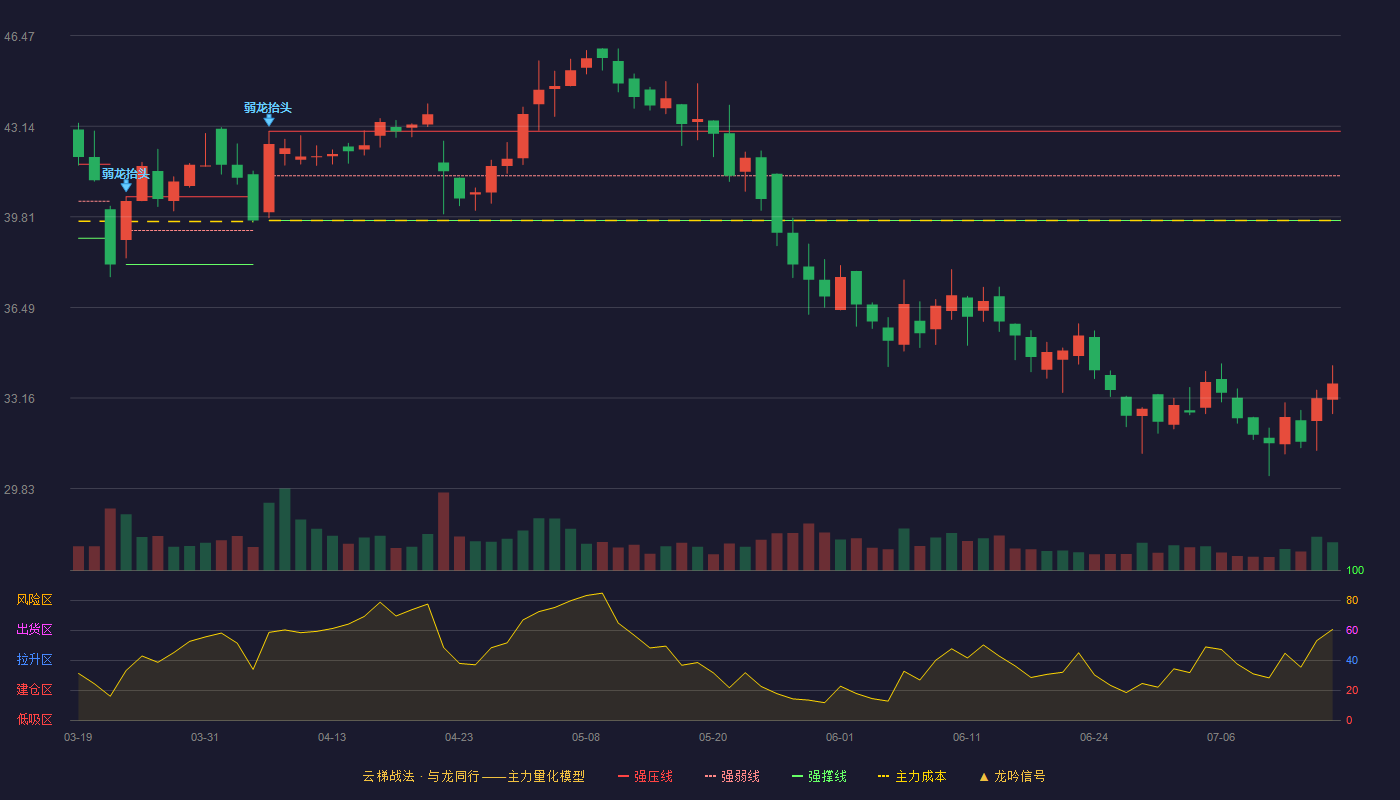This screenshot has height=800, width=1400.
Task: Click the blue arrow marker near 03-24 candle
Action: 126,185
